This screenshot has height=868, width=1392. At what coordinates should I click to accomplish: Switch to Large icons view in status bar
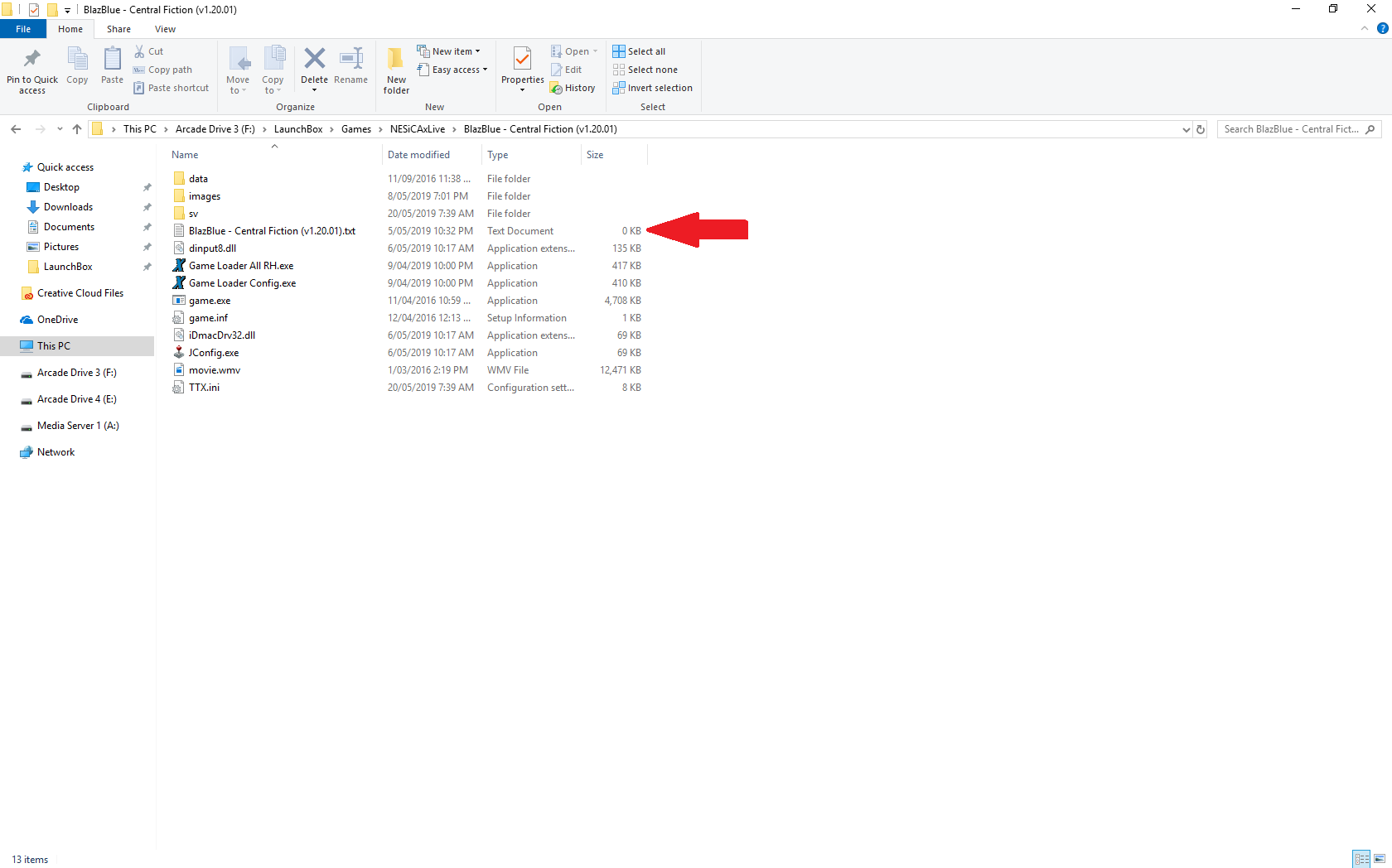coord(1380,859)
